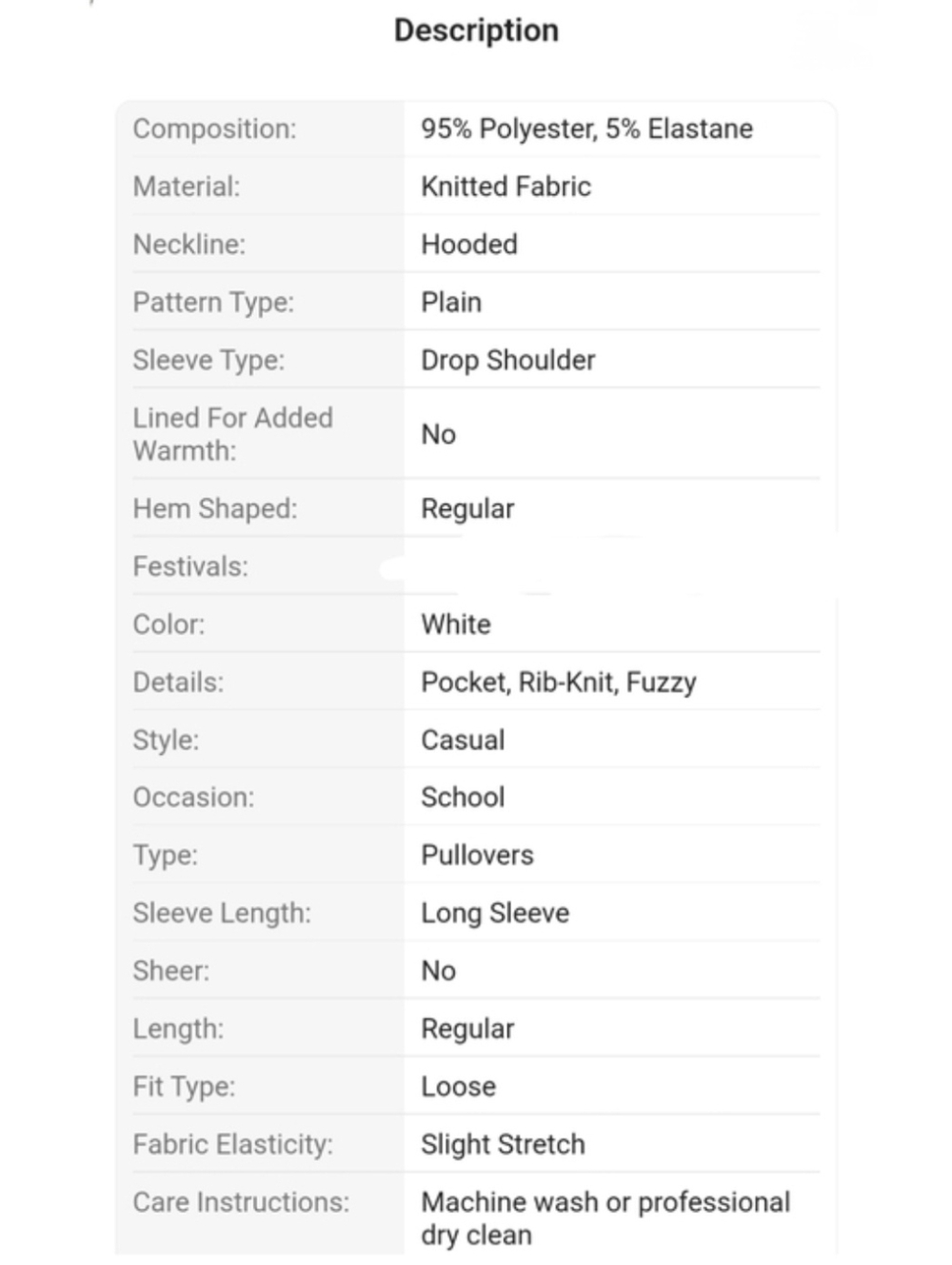952x1265 pixels.
Task: Click the Description heading
Action: coord(476,30)
